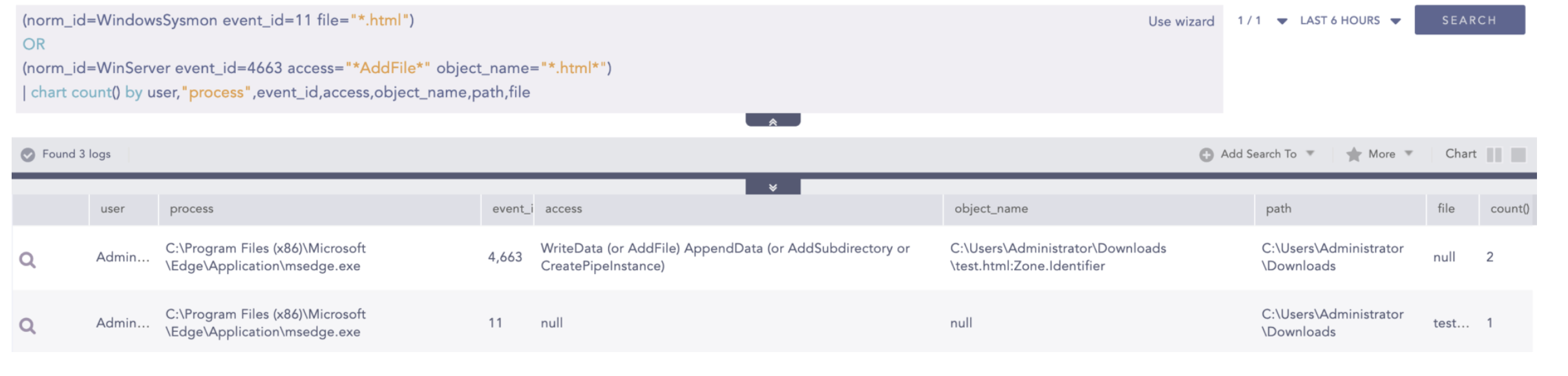The image size is (1568, 376).
Task: Click the magnifier icon for event 4,663 row
Action: coord(27,260)
